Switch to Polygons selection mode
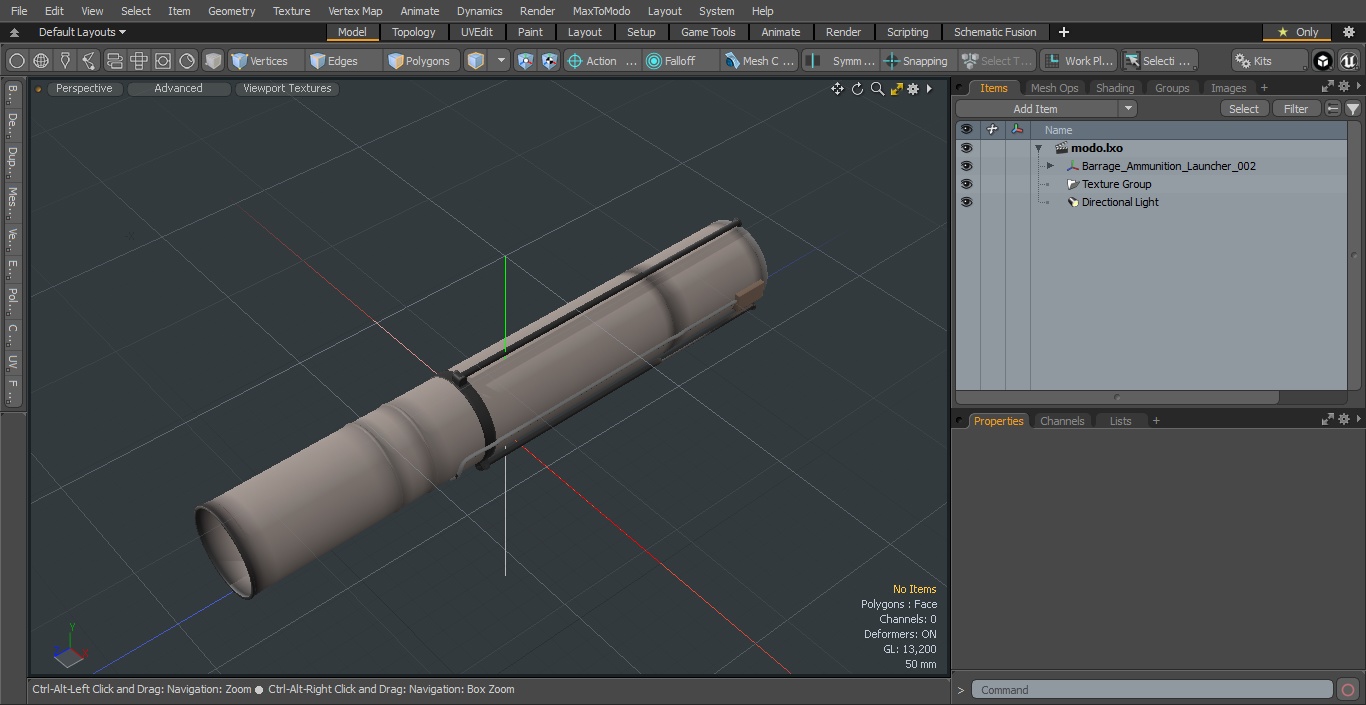Viewport: 1366px width, 705px height. point(422,61)
